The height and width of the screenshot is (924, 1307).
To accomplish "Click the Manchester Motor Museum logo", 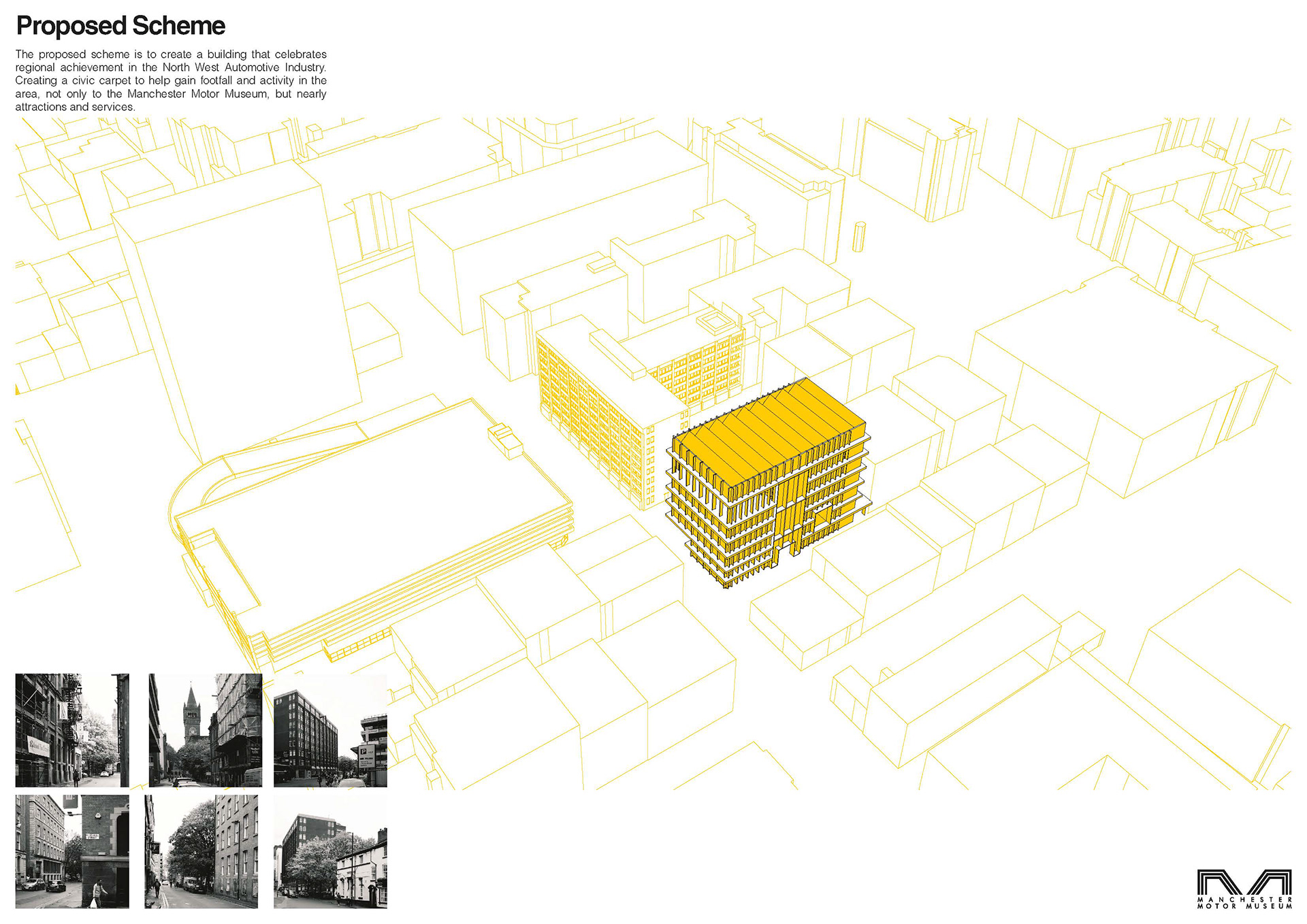I will tap(1244, 882).
